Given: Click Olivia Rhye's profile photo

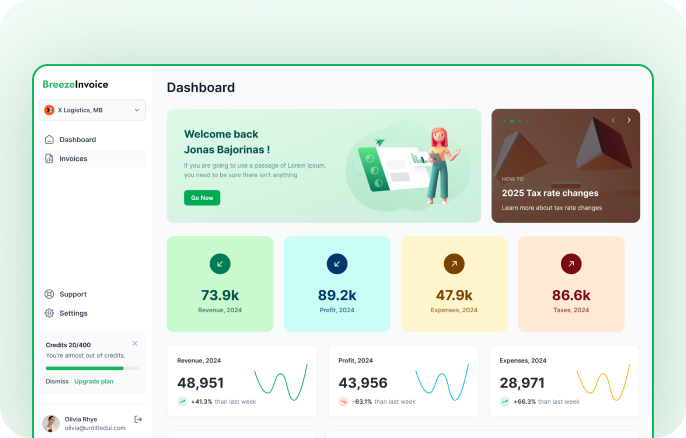Looking at the screenshot, I should tap(51, 424).
